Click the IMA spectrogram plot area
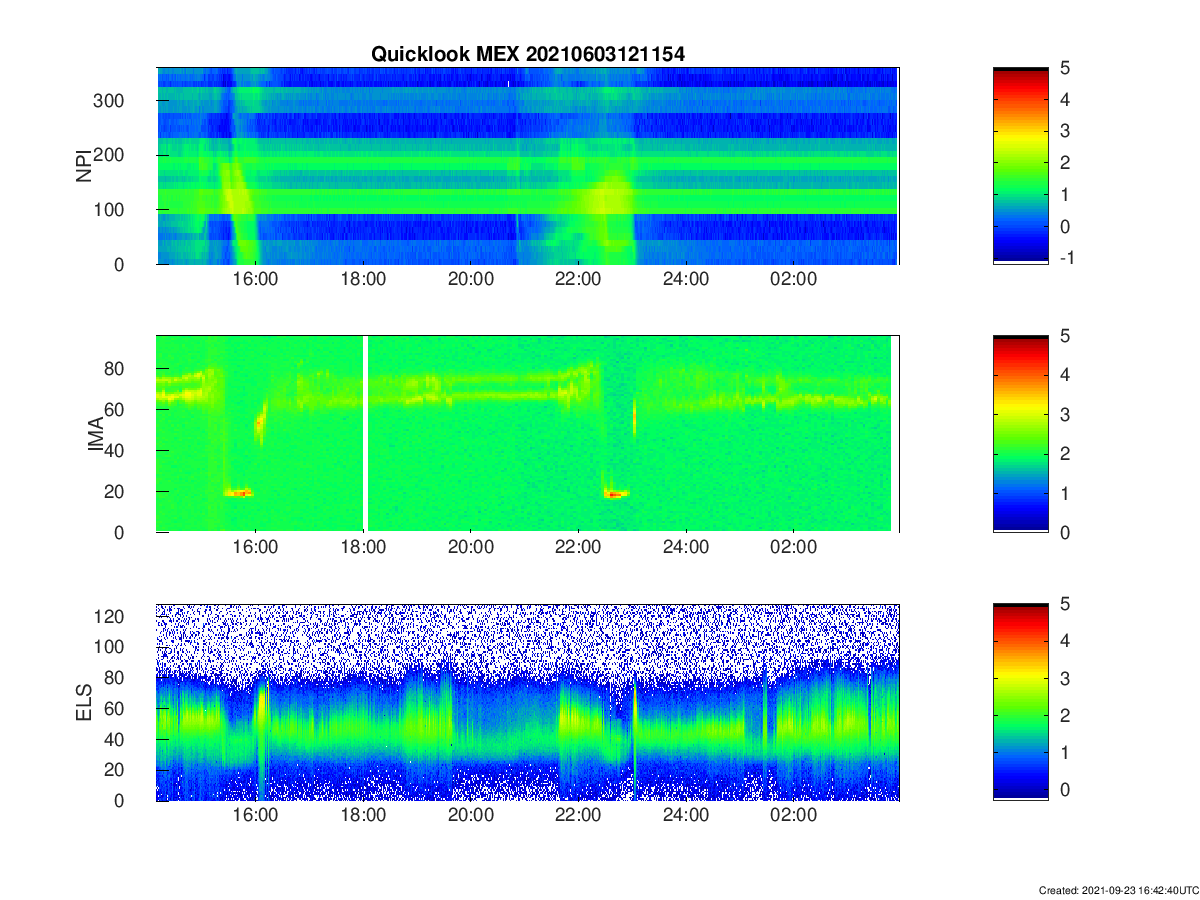1200x900 pixels. pyautogui.click(x=528, y=433)
